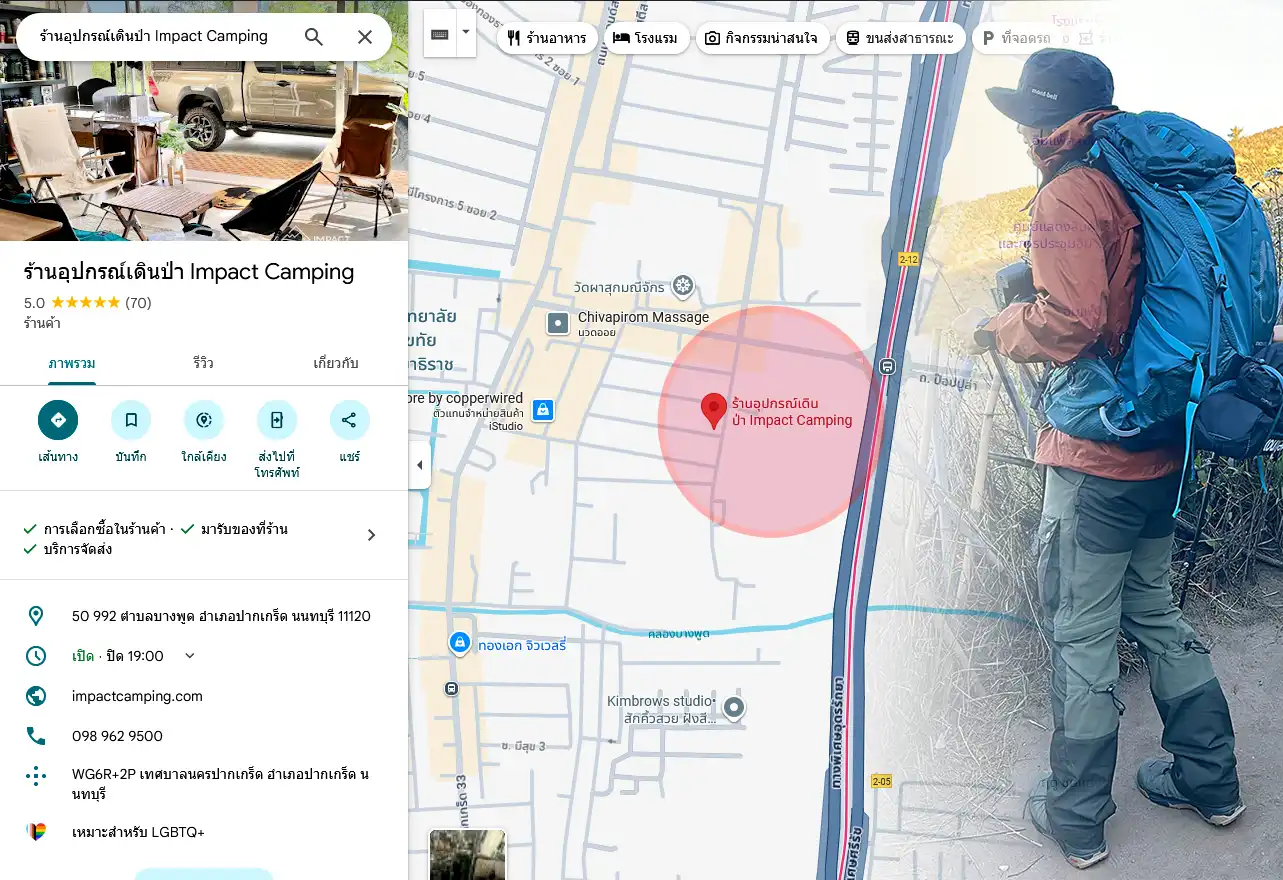Expand opening hours dropdown arrow
Screen dimensions: 1283x880
click(190, 656)
